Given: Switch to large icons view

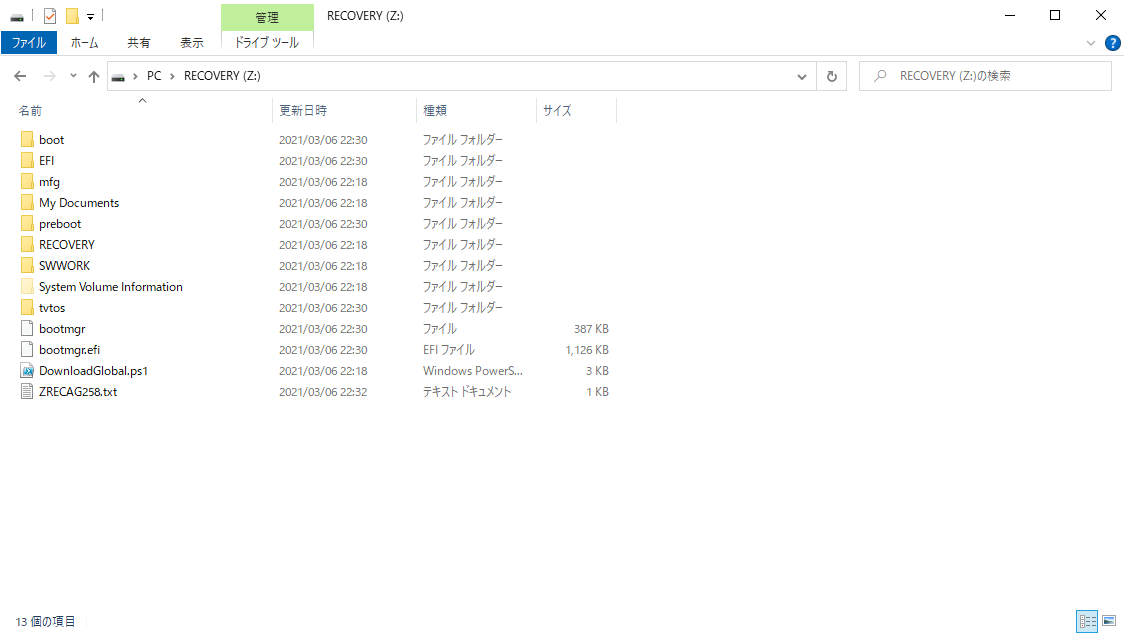Looking at the screenshot, I should coord(1108,621).
